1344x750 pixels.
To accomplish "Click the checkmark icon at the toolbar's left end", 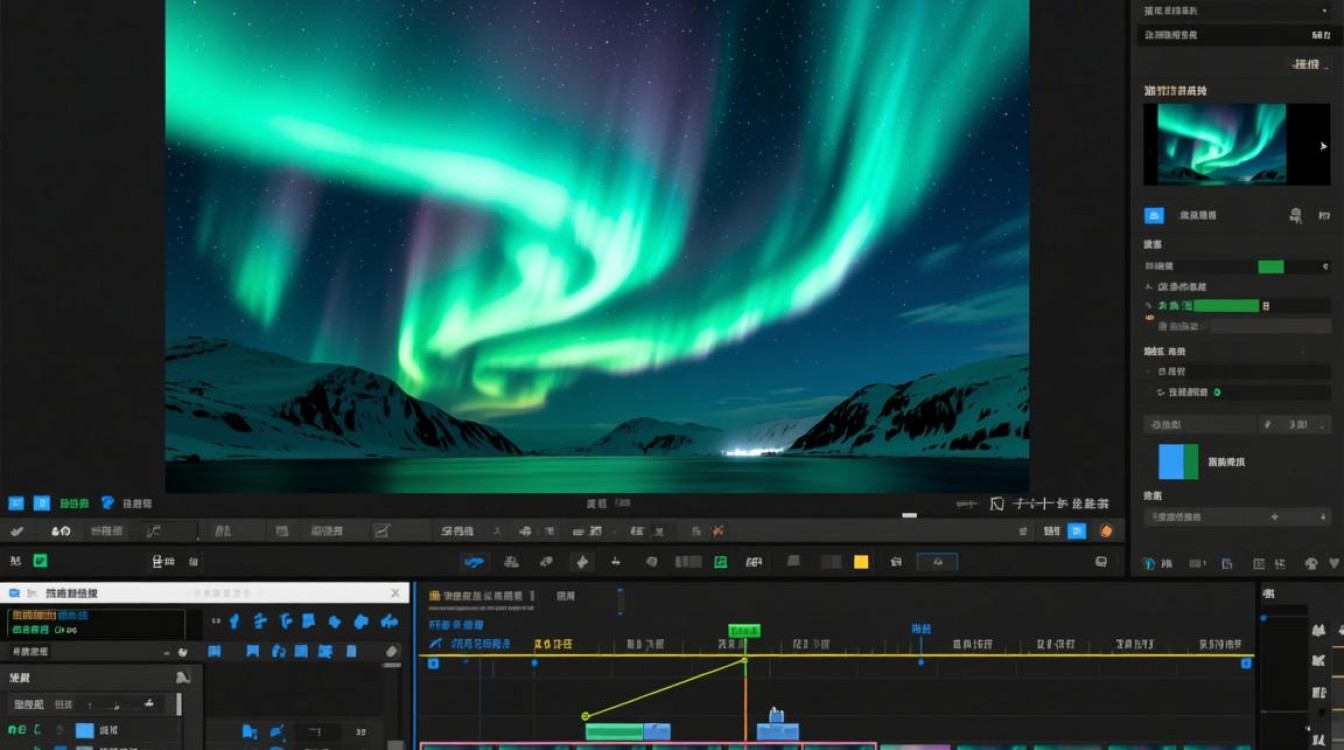I will click(17, 531).
